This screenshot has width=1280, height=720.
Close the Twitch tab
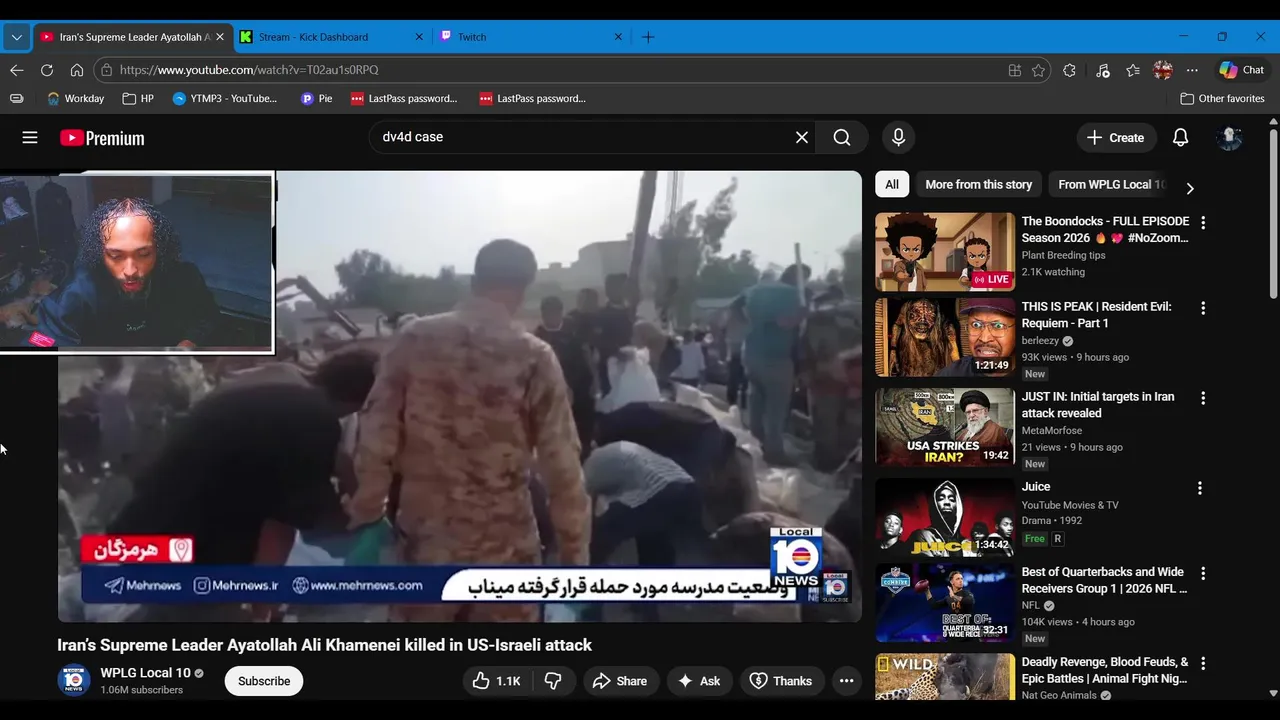coord(618,37)
